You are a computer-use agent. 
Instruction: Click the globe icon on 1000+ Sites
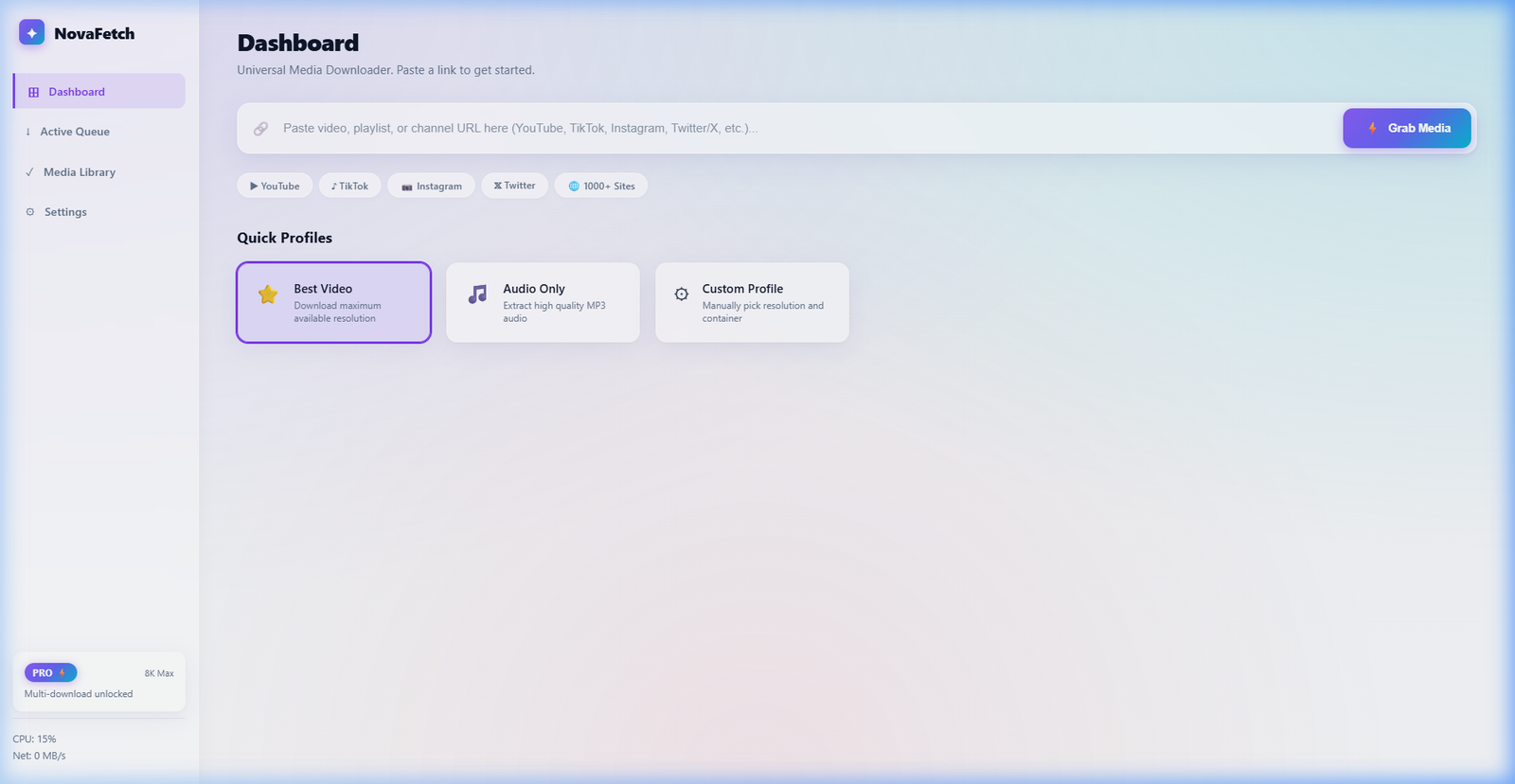point(574,186)
